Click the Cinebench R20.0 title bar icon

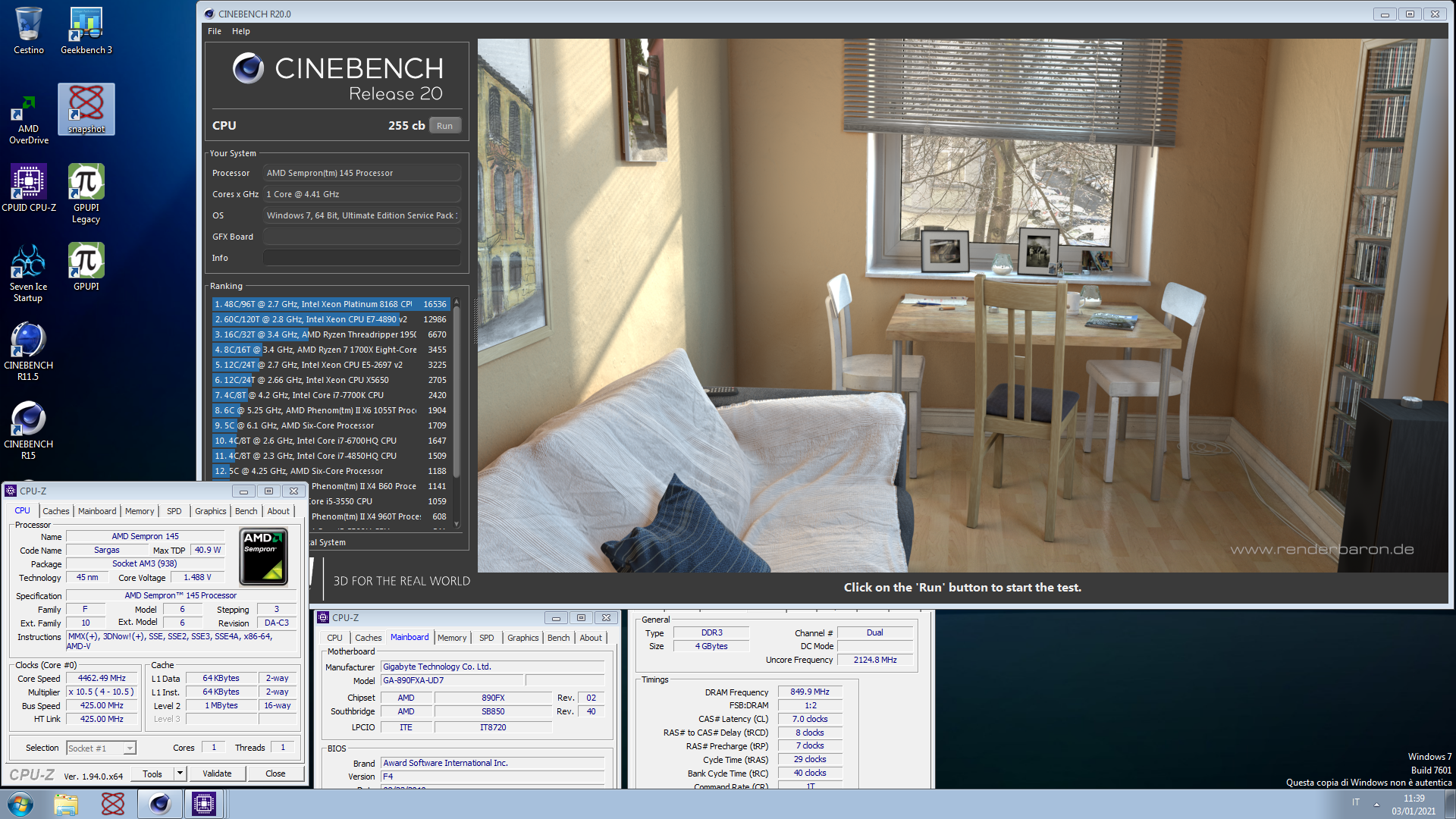pyautogui.click(x=209, y=14)
